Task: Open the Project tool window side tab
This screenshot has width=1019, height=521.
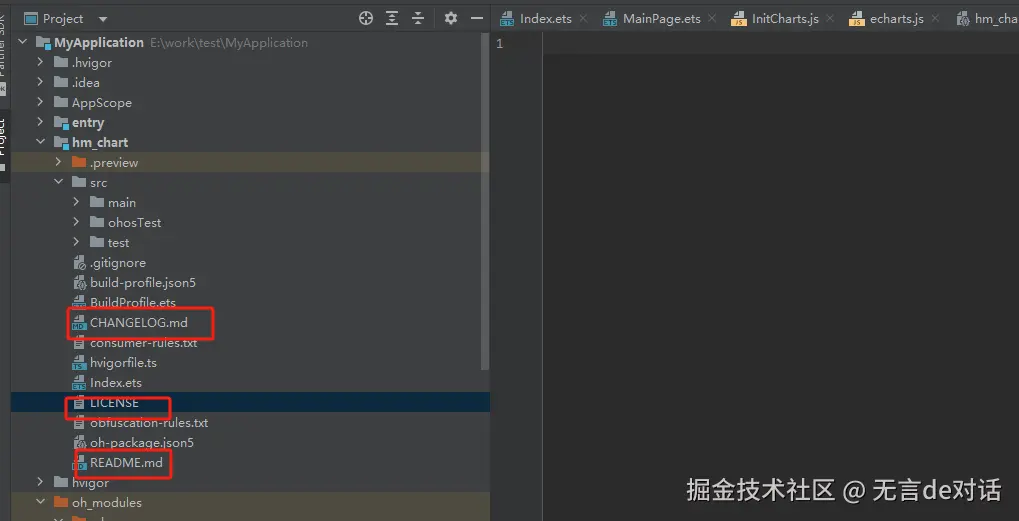Action: (x=4, y=146)
